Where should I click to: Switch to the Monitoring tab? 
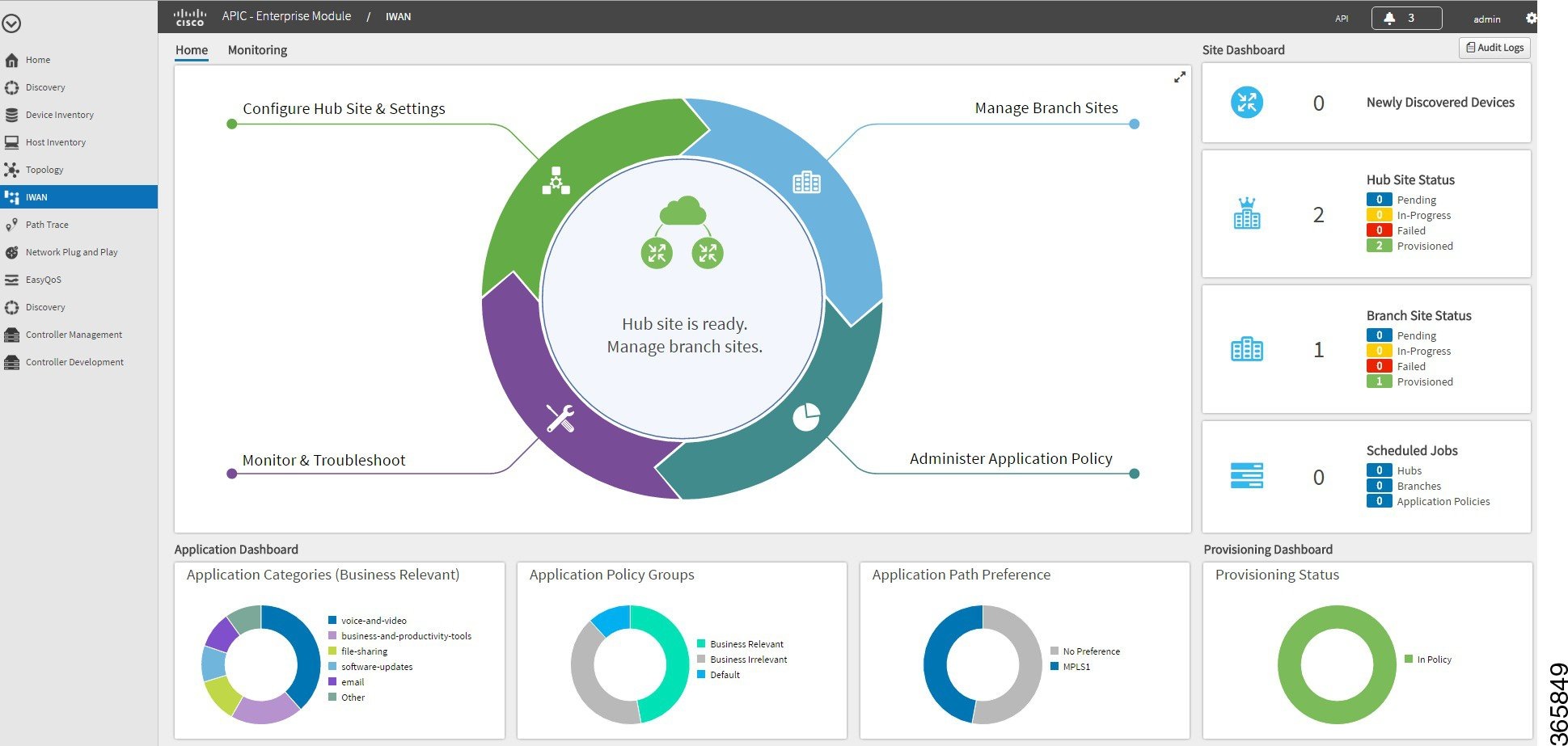click(257, 50)
